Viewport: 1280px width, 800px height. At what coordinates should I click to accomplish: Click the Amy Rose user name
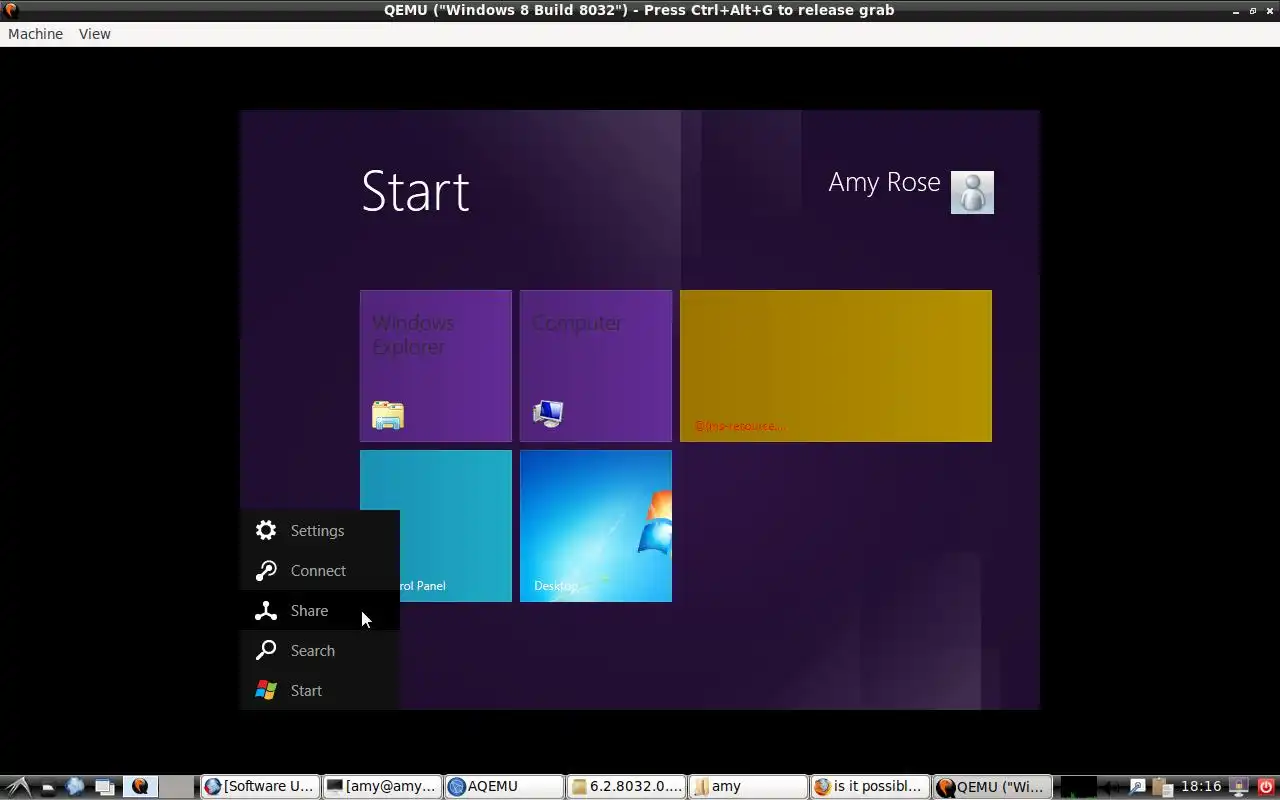884,183
